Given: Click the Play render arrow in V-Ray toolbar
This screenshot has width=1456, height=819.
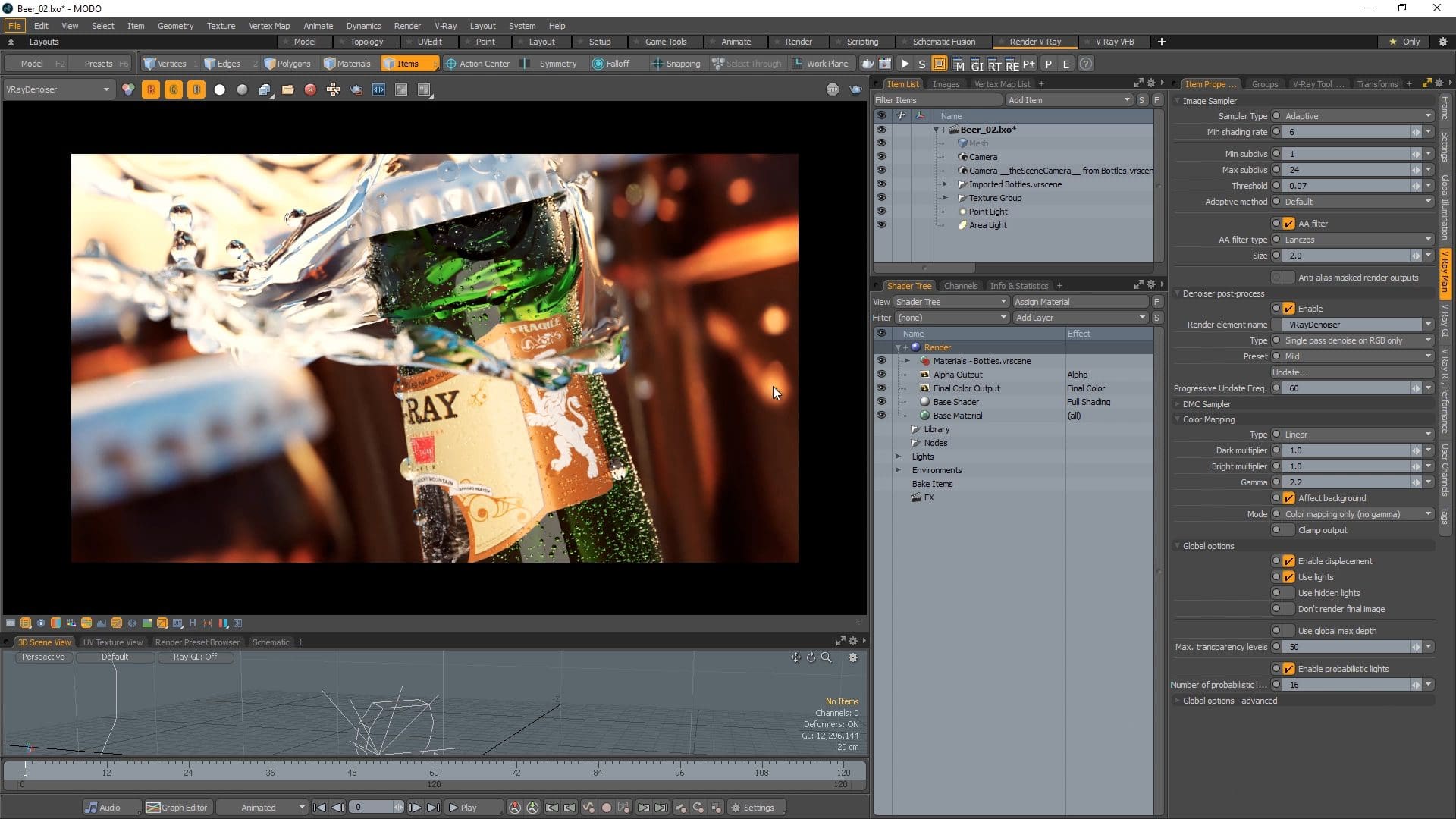Looking at the screenshot, I should coord(905,64).
